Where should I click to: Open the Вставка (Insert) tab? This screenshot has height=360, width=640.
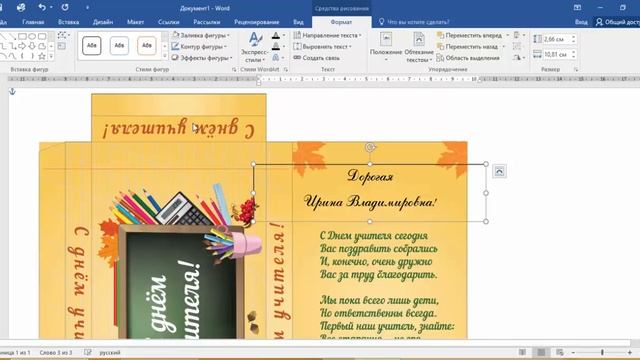click(68, 22)
